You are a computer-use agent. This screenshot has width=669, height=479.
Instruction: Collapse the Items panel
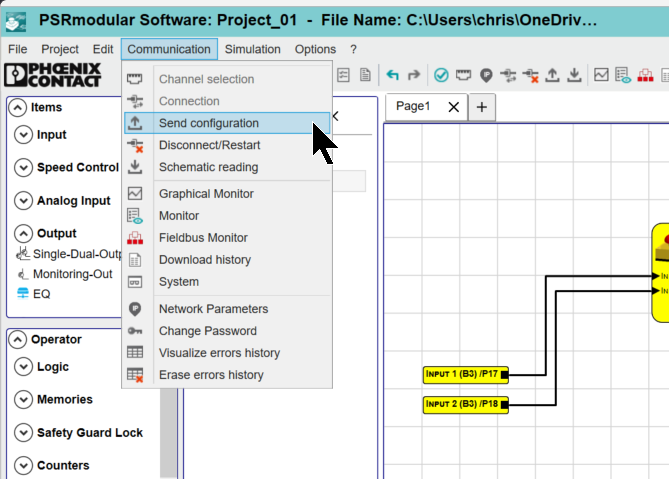[17, 107]
